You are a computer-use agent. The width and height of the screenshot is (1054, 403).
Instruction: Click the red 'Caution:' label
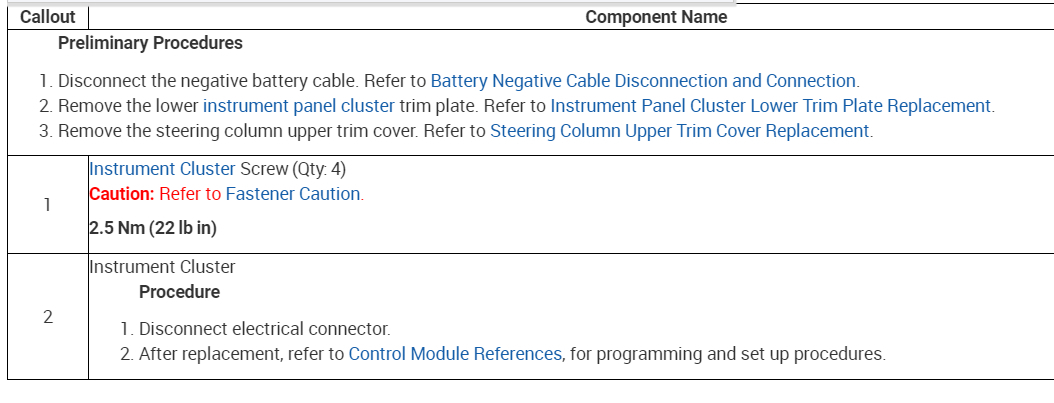coord(121,194)
